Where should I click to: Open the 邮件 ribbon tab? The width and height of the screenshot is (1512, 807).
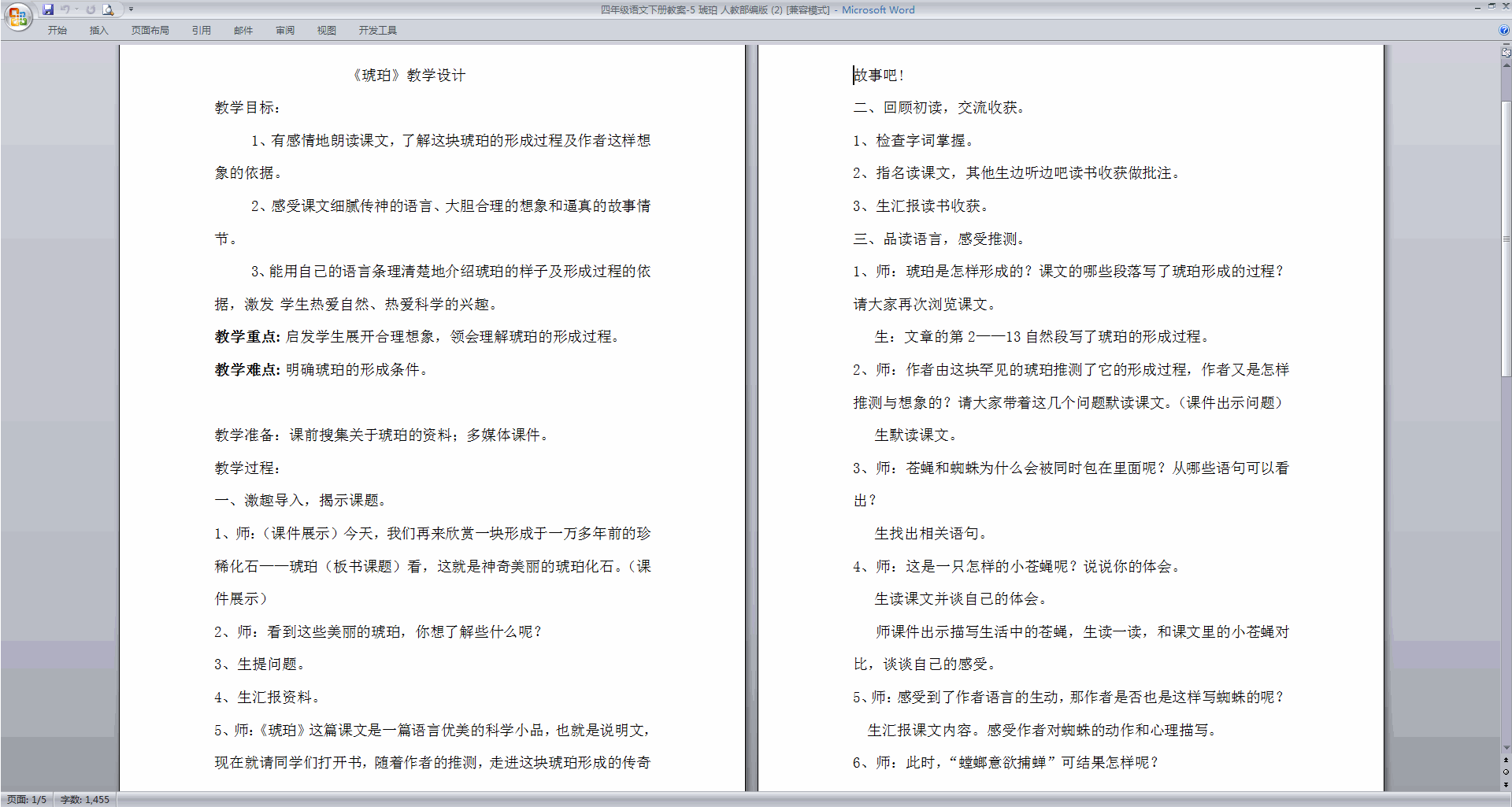pyautogui.click(x=243, y=30)
